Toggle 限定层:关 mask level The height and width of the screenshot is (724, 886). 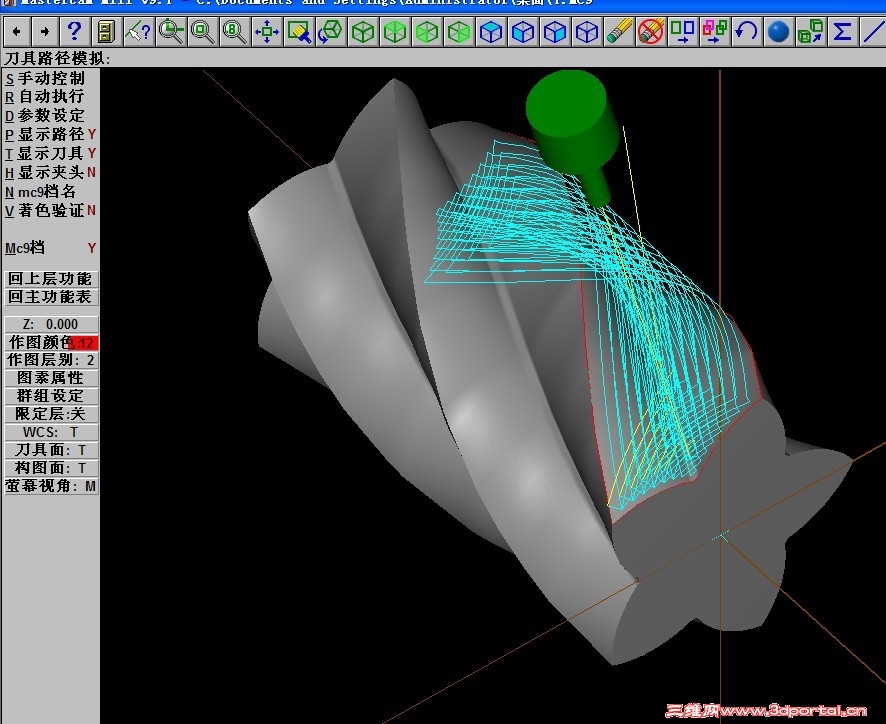(x=51, y=414)
